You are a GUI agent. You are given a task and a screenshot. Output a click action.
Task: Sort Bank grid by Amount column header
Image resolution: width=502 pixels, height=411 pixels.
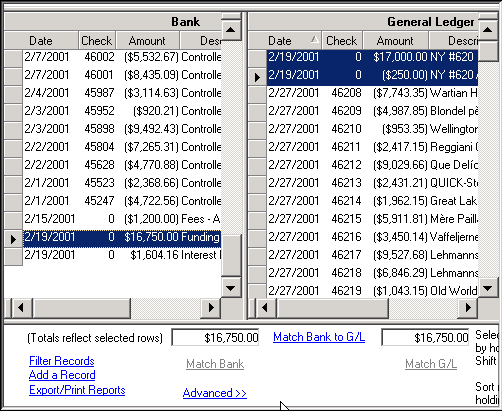(x=147, y=41)
